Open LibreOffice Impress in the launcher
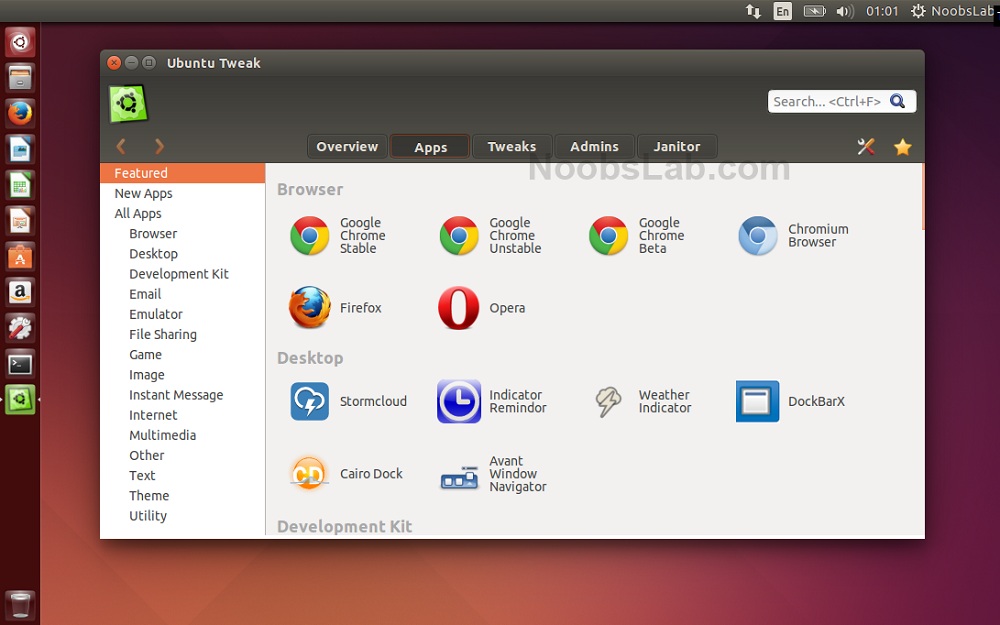Screen dimensions: 1000x625 tap(20, 221)
